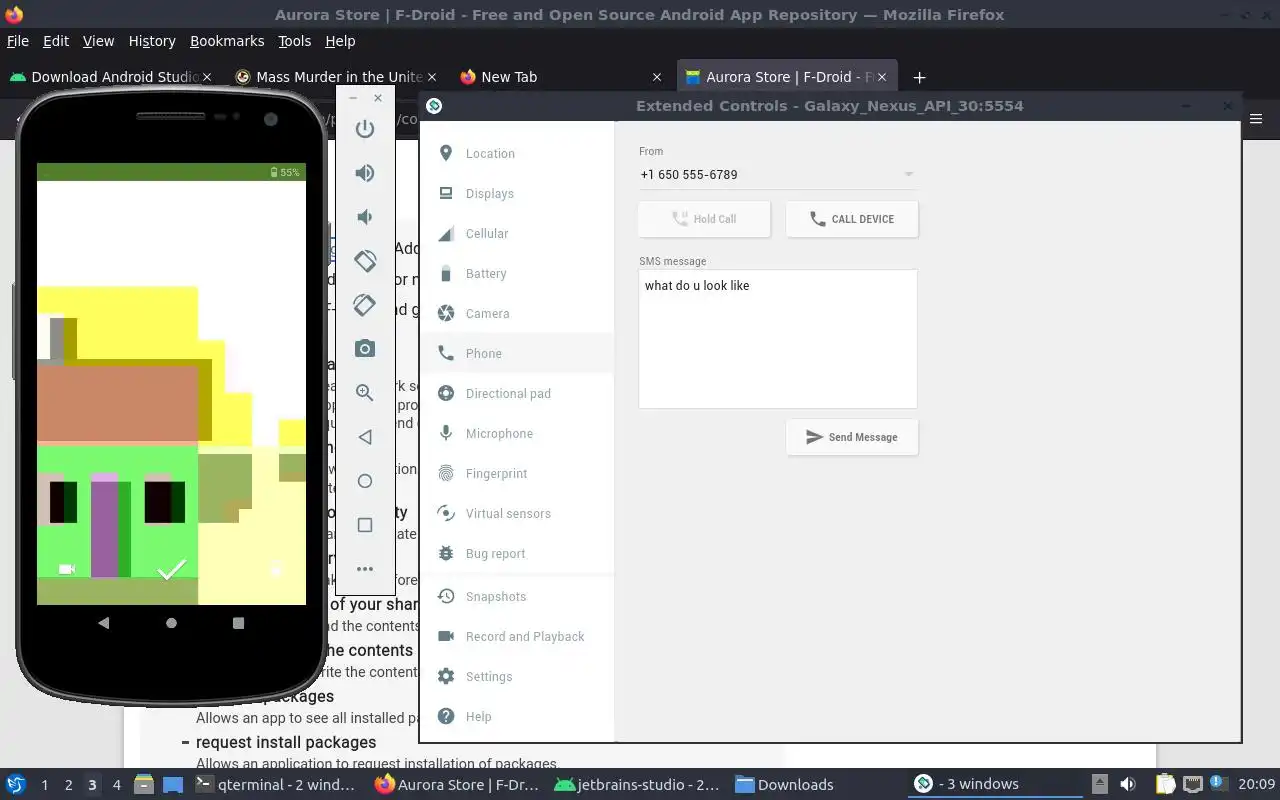Open the Firefox History menu
The image size is (1280, 800).
point(152,41)
